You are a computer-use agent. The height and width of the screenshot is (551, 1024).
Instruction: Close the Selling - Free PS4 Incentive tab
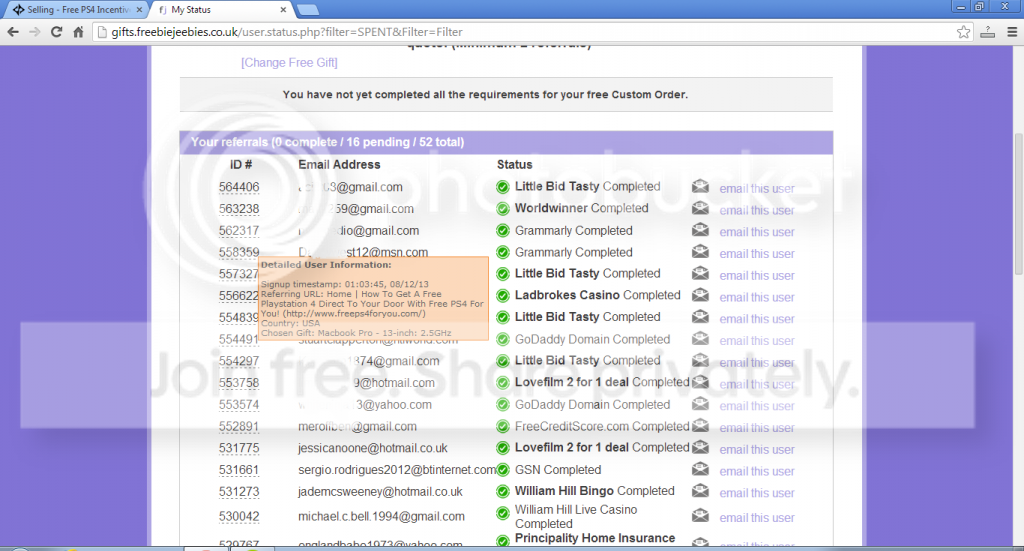(139, 10)
